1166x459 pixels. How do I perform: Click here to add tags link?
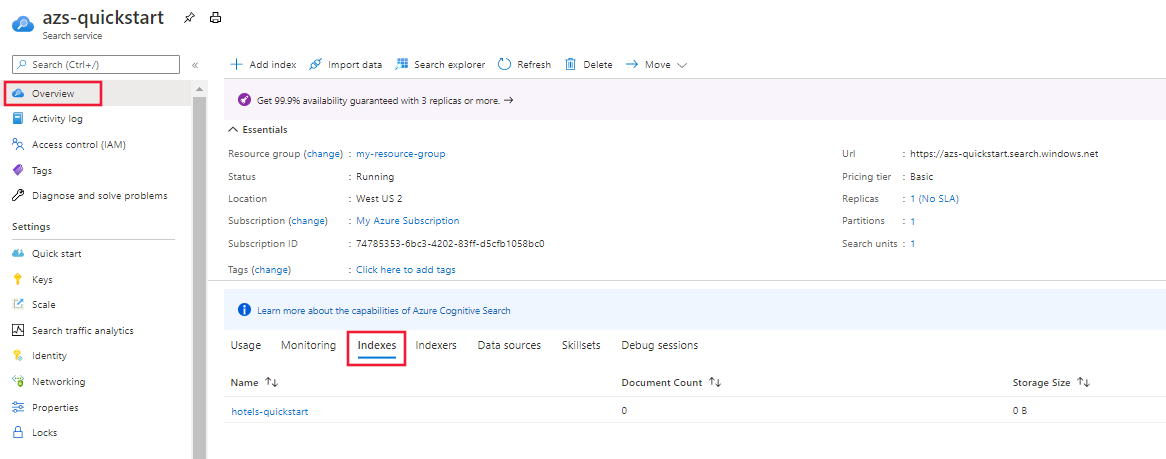click(406, 270)
